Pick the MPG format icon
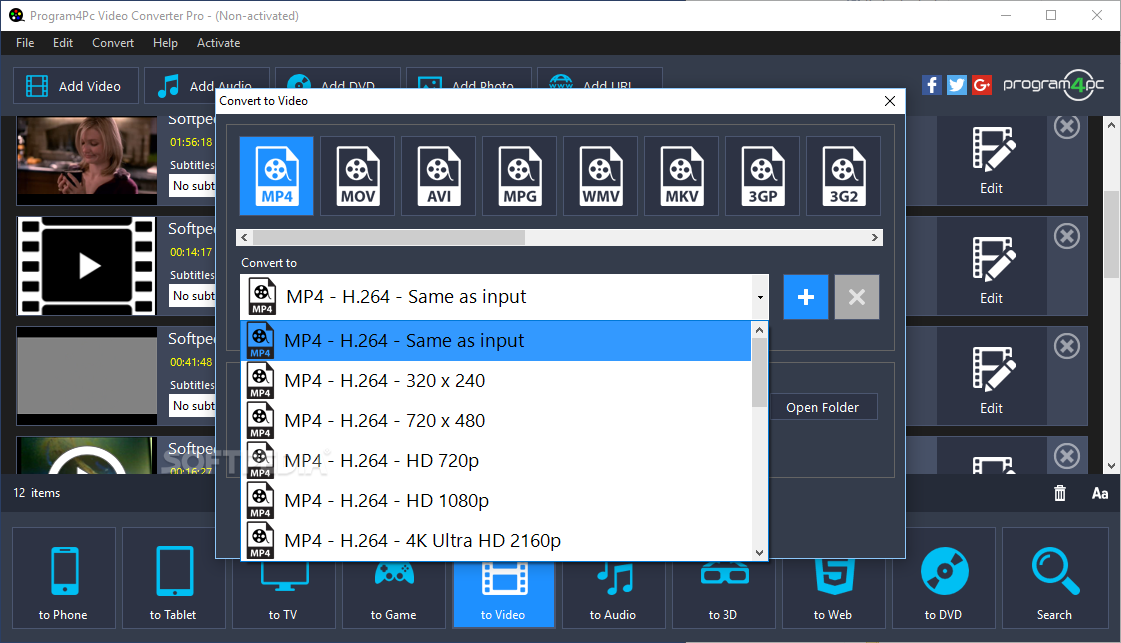 coord(520,176)
